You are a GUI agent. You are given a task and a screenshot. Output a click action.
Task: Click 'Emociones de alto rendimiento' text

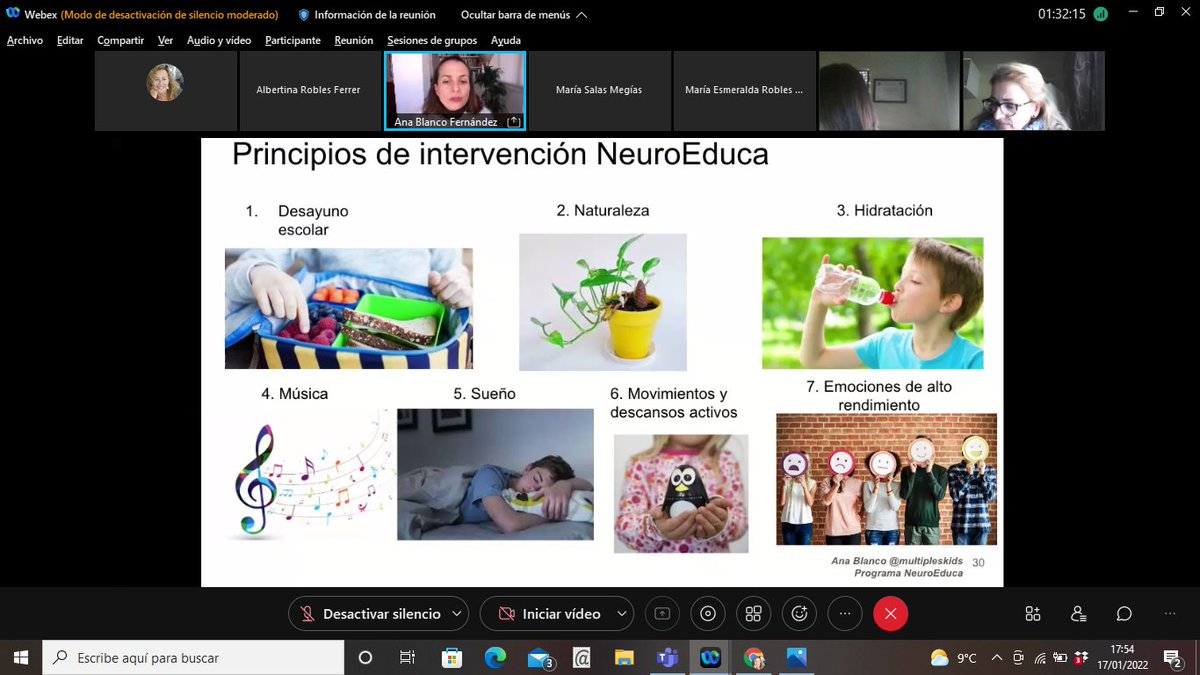tap(879, 396)
